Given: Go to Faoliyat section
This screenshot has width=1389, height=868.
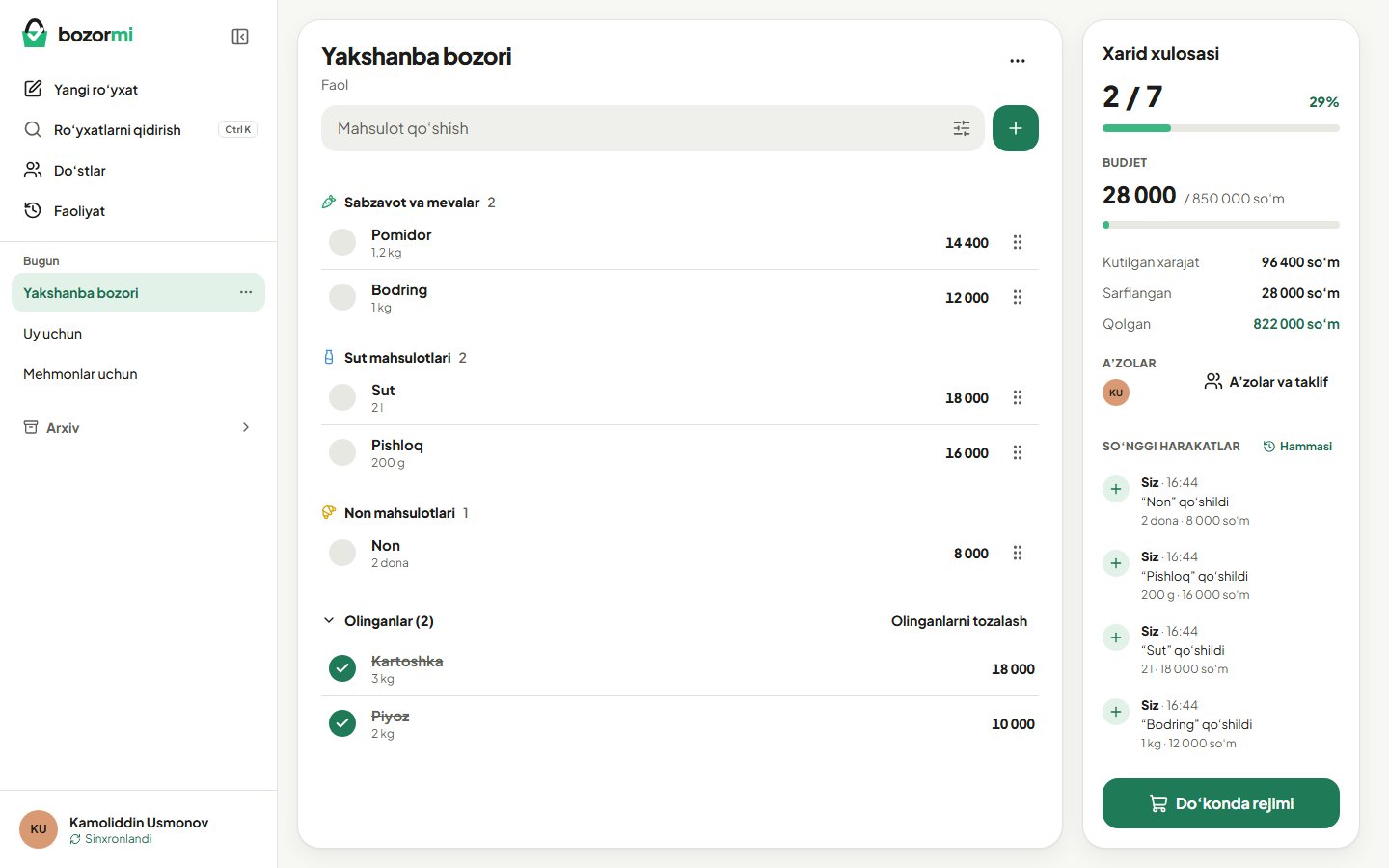Looking at the screenshot, I should (x=138, y=210).
